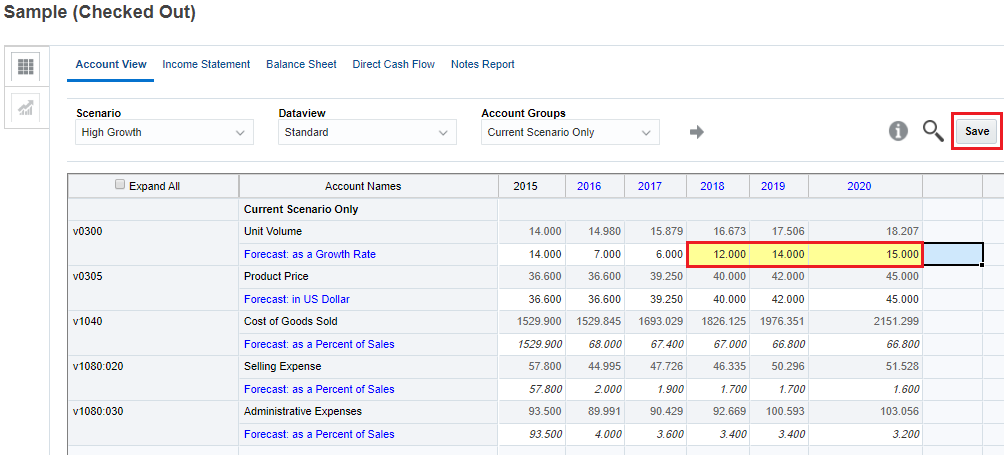
Task: Select the 2018 column header
Action: (712, 186)
